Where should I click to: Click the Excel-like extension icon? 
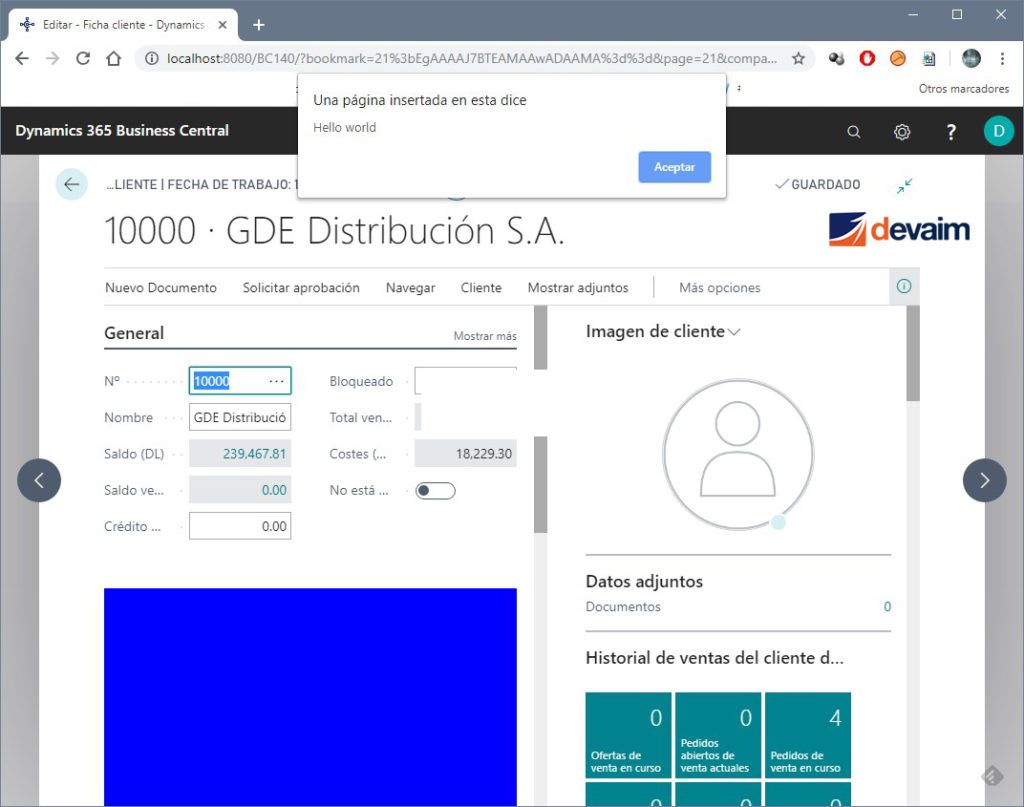tap(928, 59)
